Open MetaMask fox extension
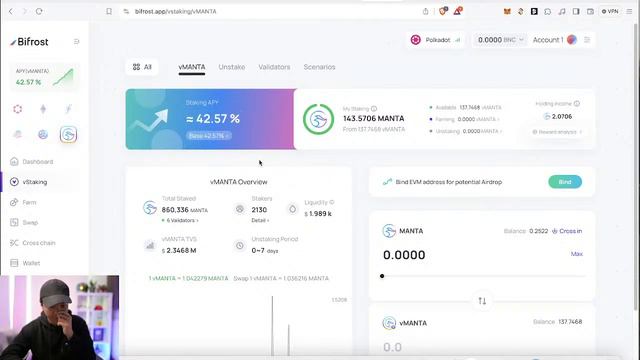The width and height of the screenshot is (640, 360). point(507,11)
